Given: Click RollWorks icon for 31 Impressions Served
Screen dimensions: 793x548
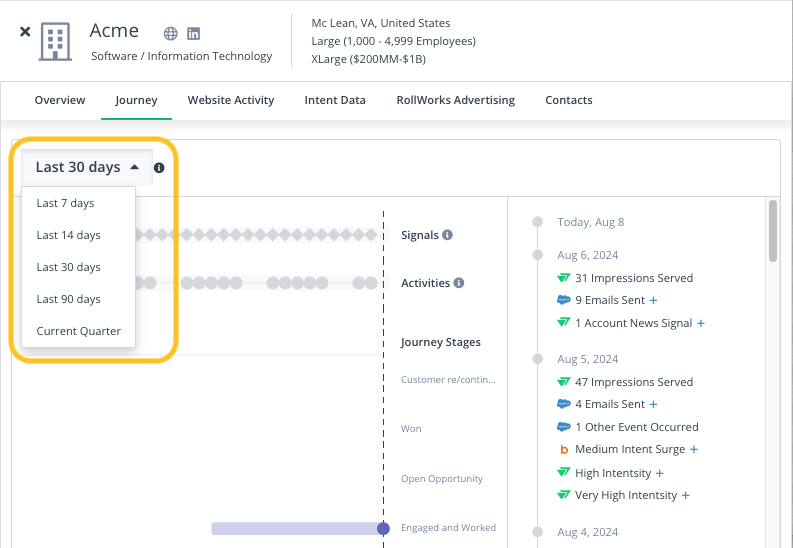Looking at the screenshot, I should 563,278.
